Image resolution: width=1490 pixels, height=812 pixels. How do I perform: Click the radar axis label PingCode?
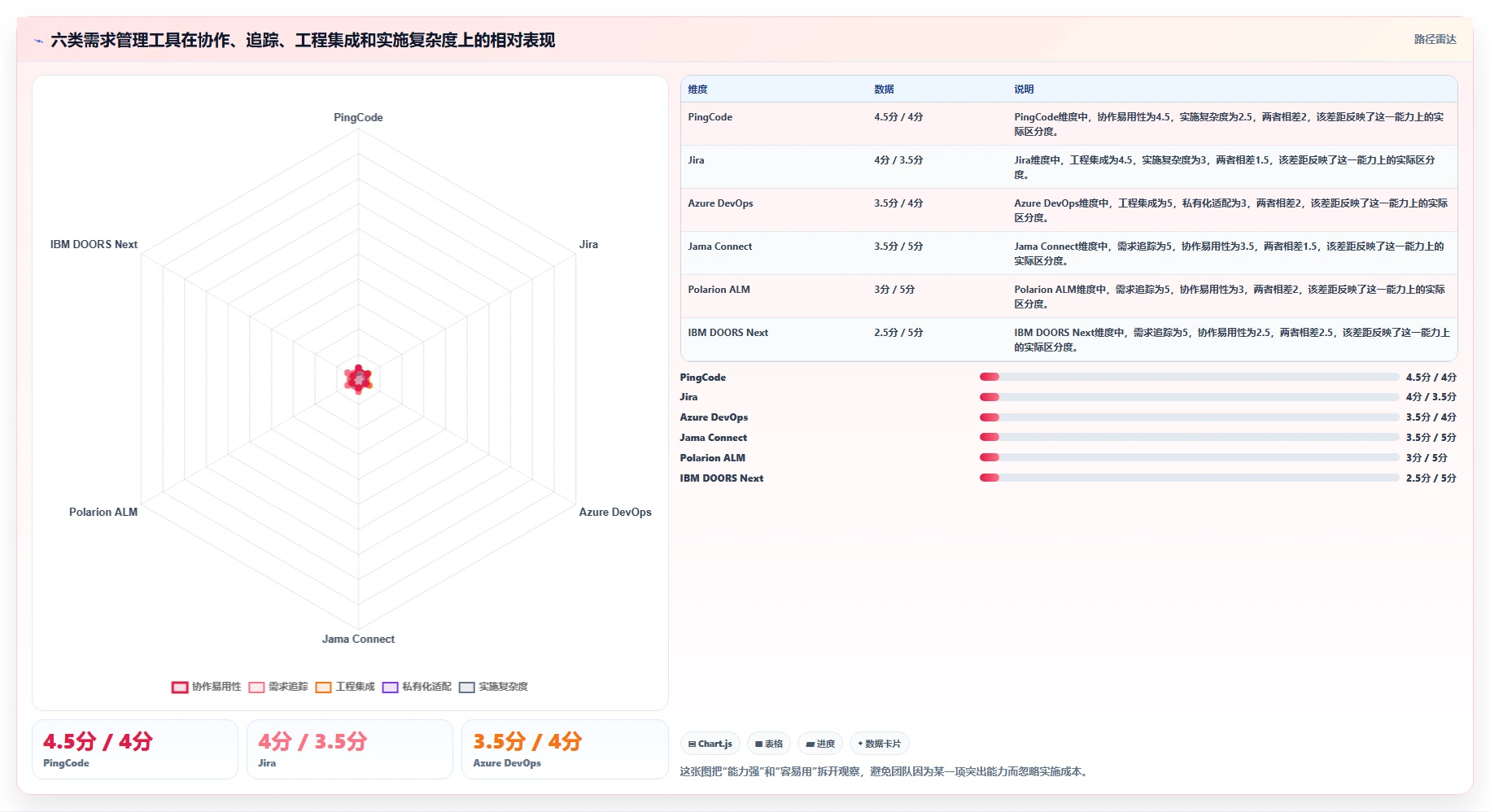(358, 117)
